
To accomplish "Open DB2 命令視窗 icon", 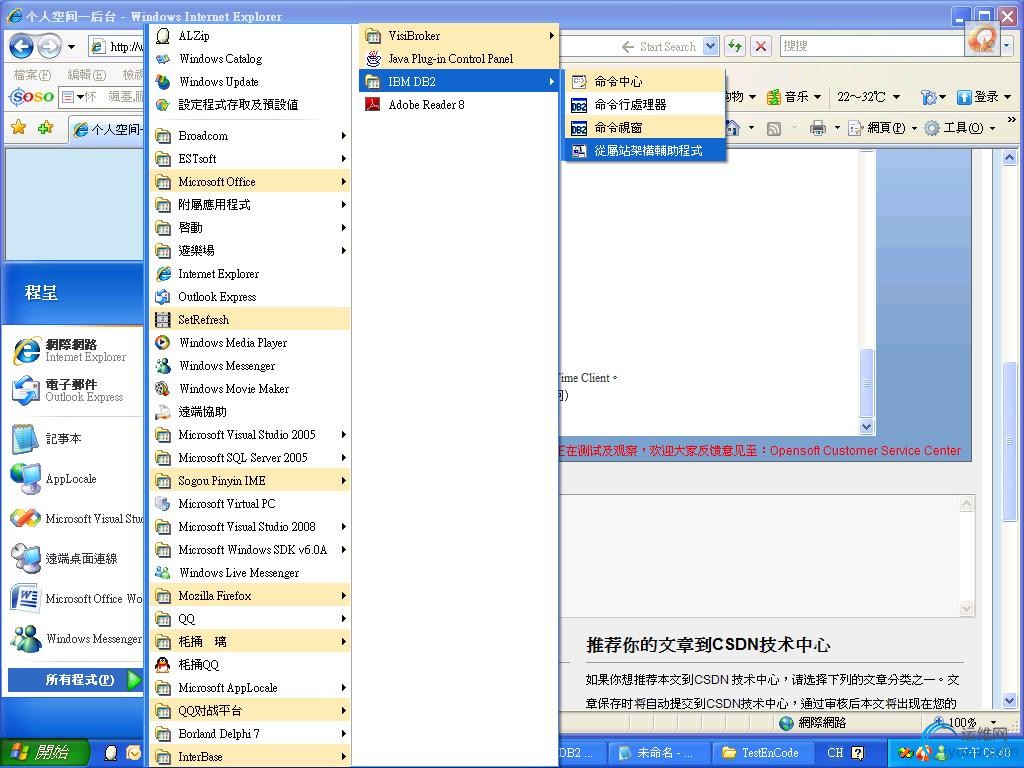I will tap(579, 127).
